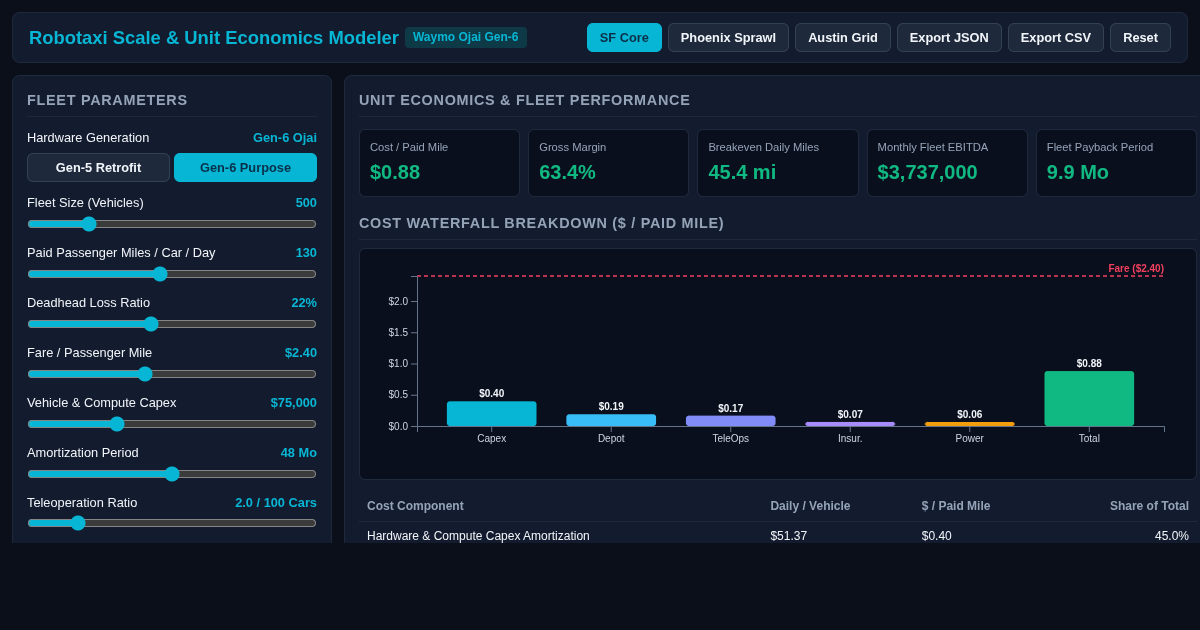Click the Gross Margin 63.4% card

608,163
